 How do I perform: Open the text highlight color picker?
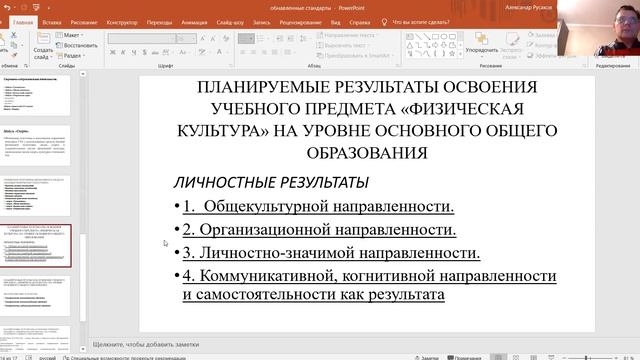tap(203, 52)
